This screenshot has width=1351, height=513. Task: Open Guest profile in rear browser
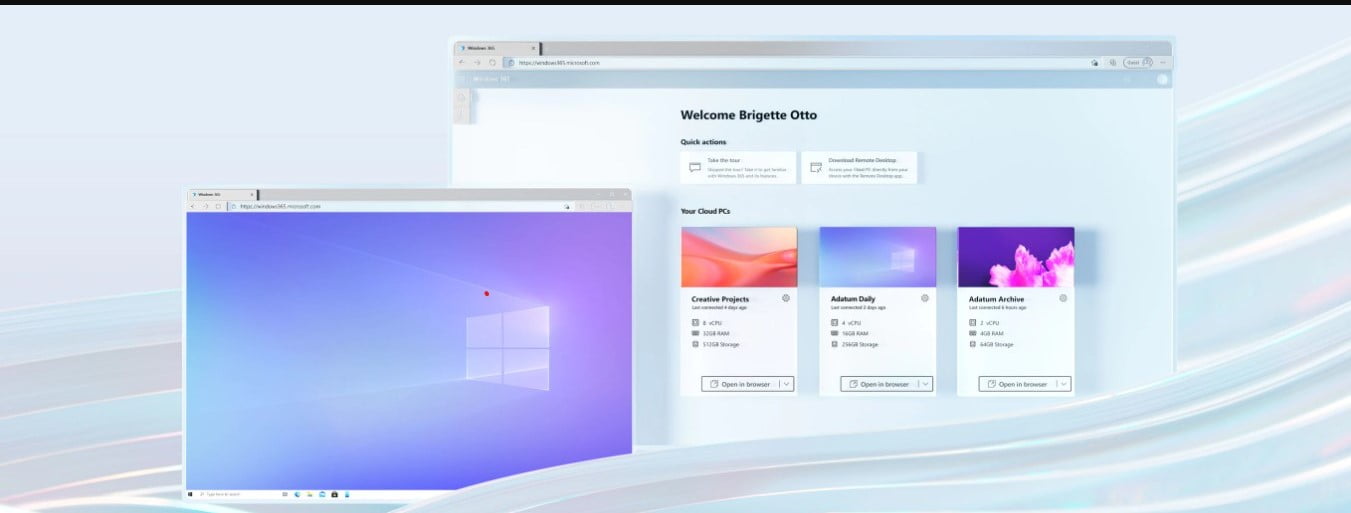click(x=1139, y=62)
